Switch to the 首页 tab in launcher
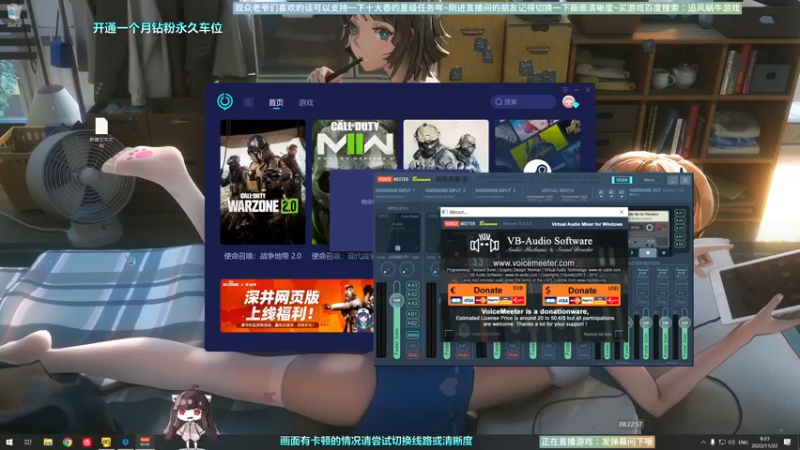Screen dimensions: 800x450 click(276, 103)
